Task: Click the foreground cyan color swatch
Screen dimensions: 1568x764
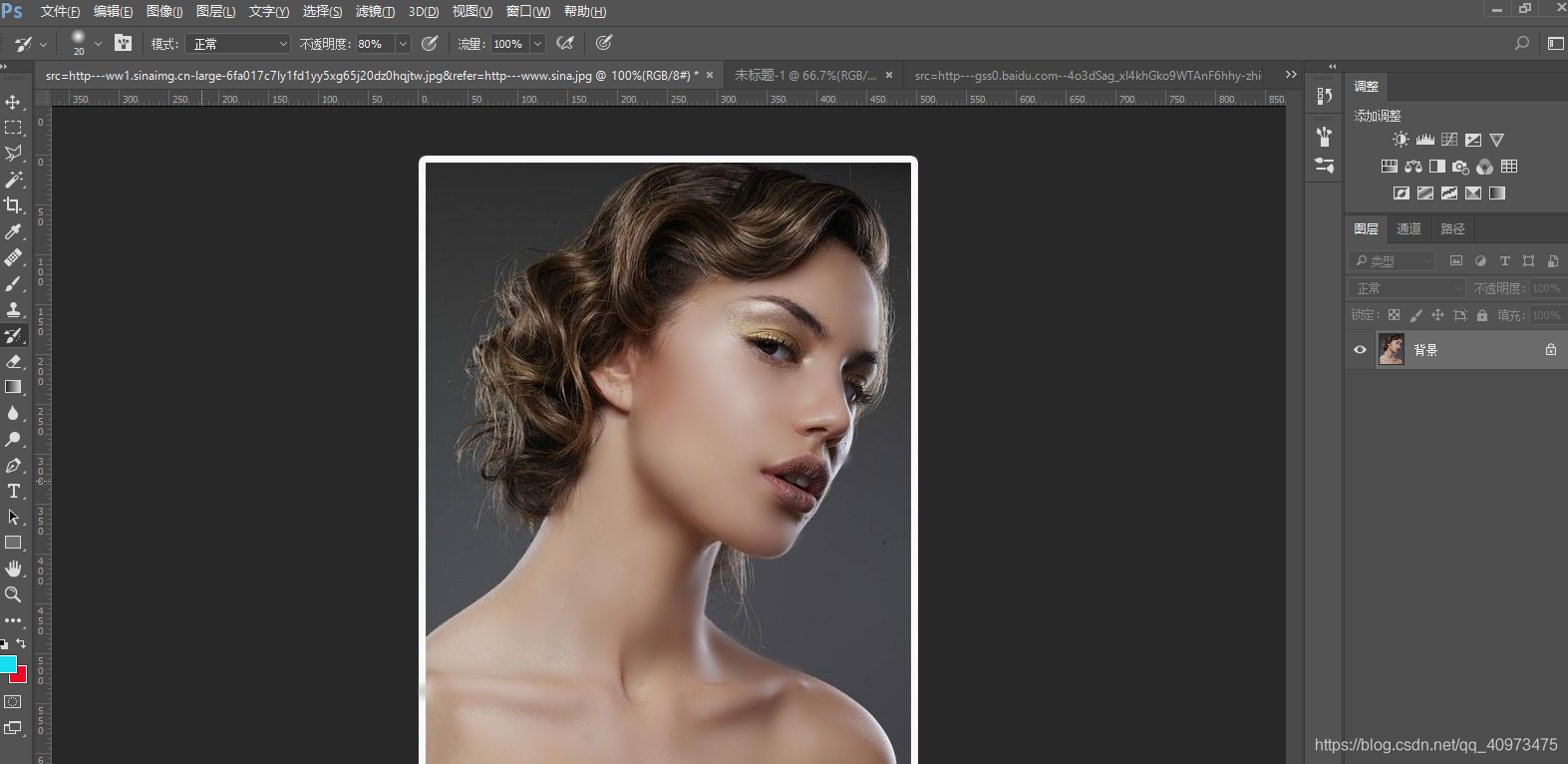Action: click(8, 664)
